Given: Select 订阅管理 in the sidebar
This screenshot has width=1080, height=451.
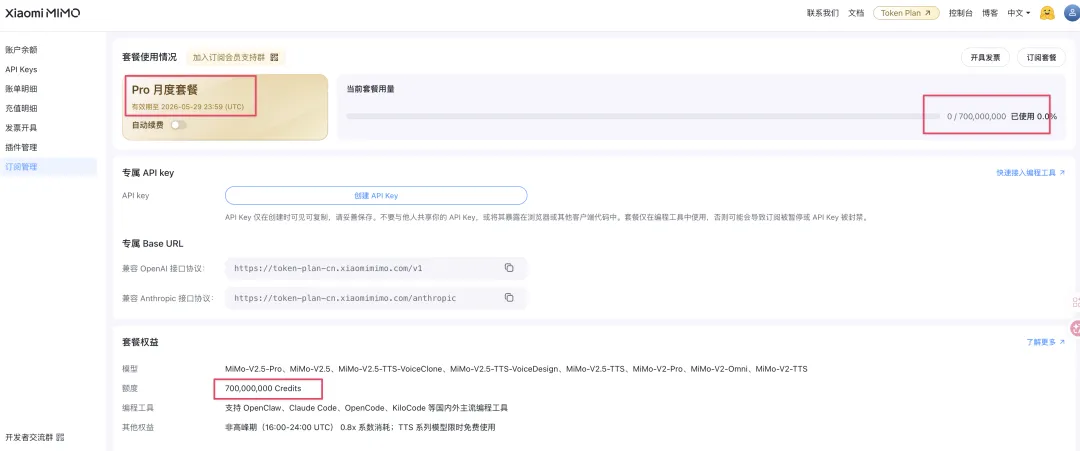Looking at the screenshot, I should pyautogui.click(x=48, y=167).
